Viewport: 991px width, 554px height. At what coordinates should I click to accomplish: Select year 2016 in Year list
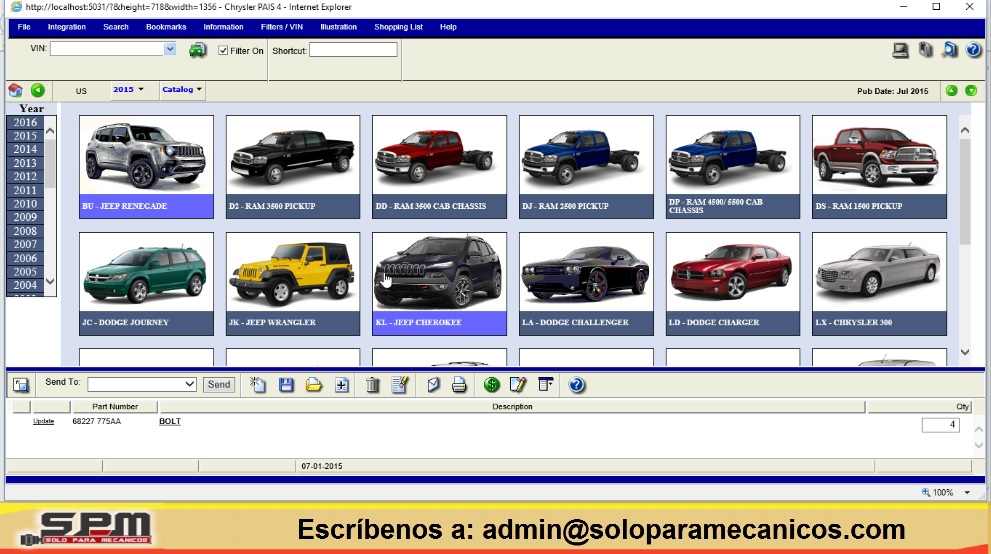coord(25,123)
